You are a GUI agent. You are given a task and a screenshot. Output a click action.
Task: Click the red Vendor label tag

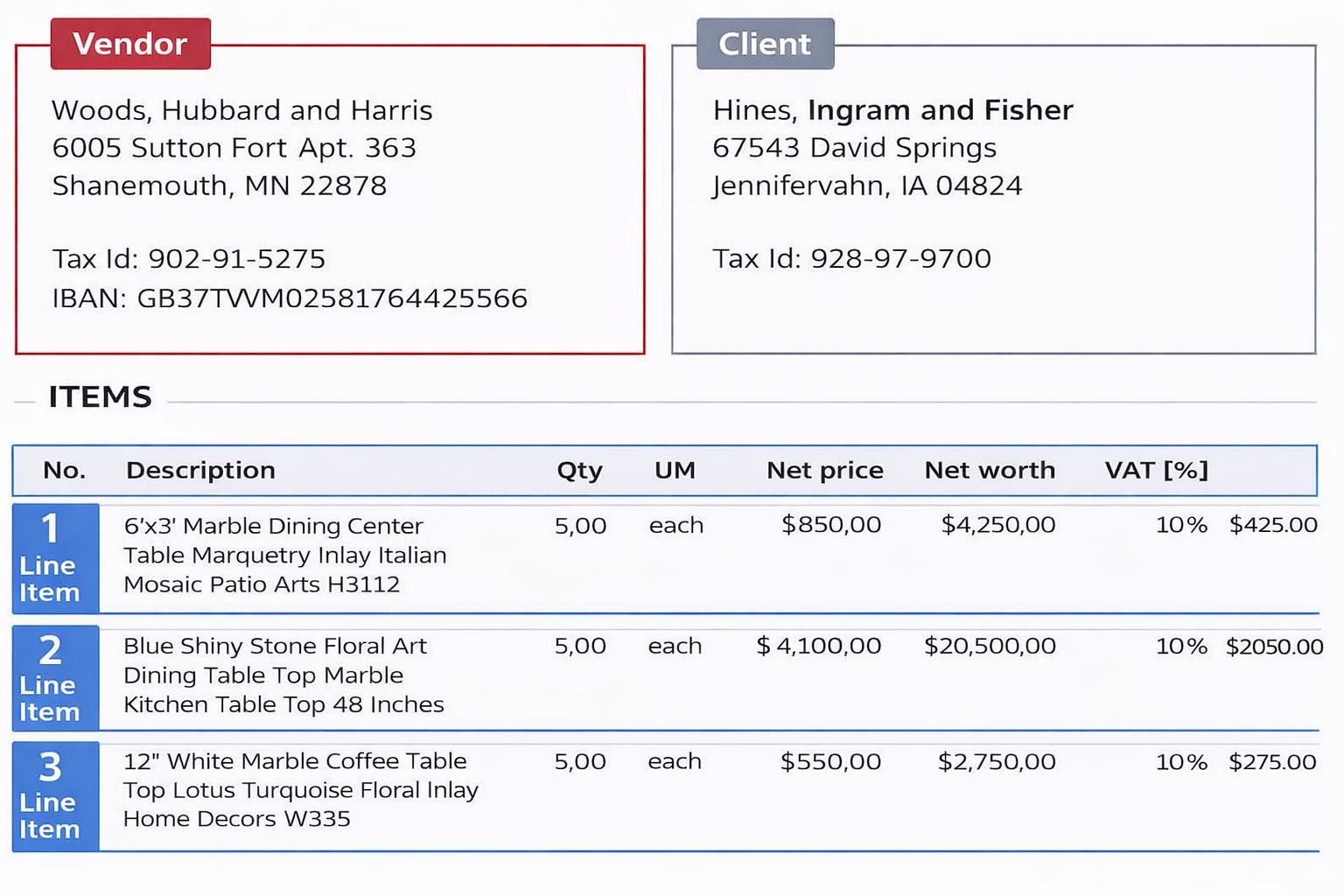click(x=130, y=44)
